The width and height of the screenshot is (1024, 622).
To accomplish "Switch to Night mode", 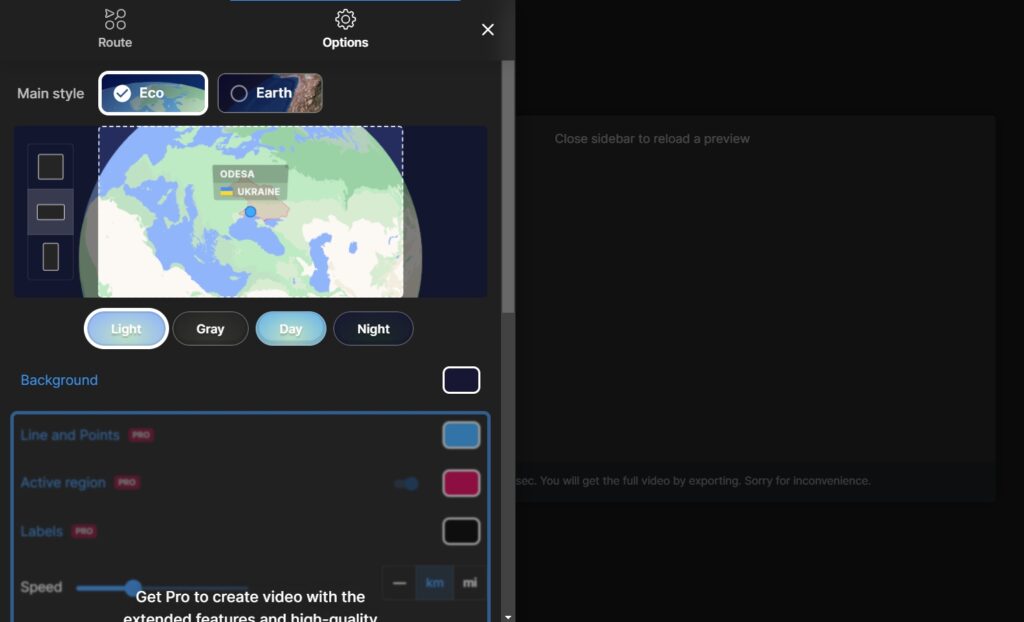I will [373, 329].
